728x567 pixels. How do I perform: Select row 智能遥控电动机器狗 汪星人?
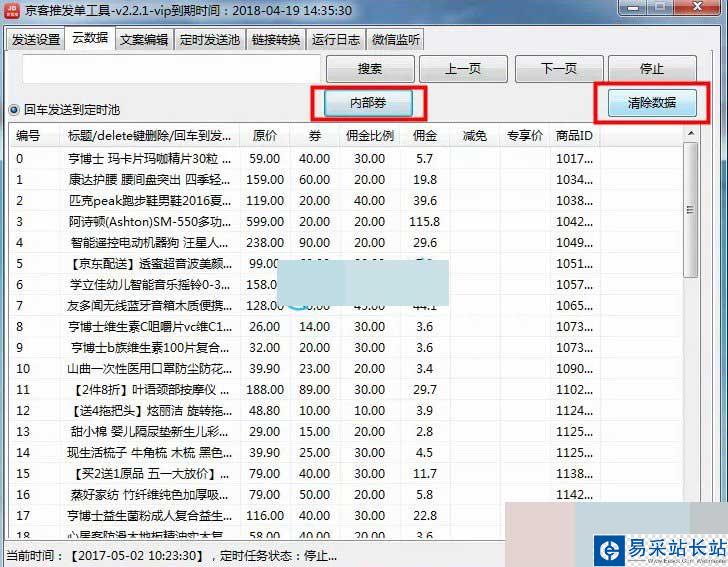tap(346, 242)
